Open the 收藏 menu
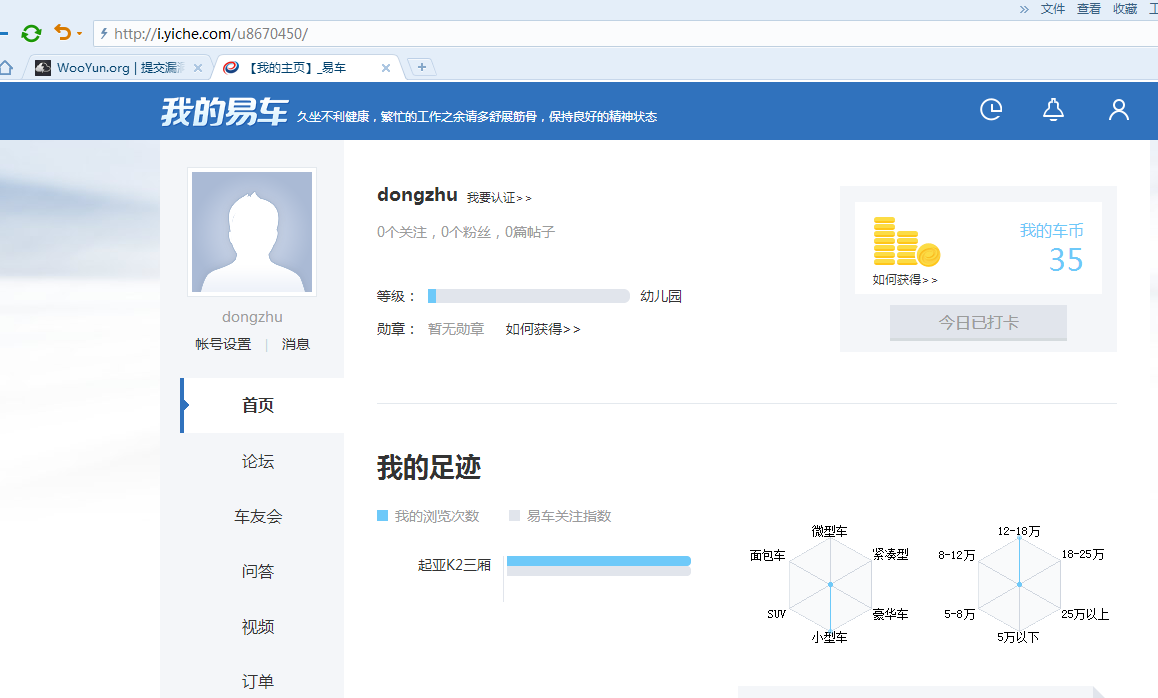This screenshot has width=1158, height=698. click(1125, 9)
